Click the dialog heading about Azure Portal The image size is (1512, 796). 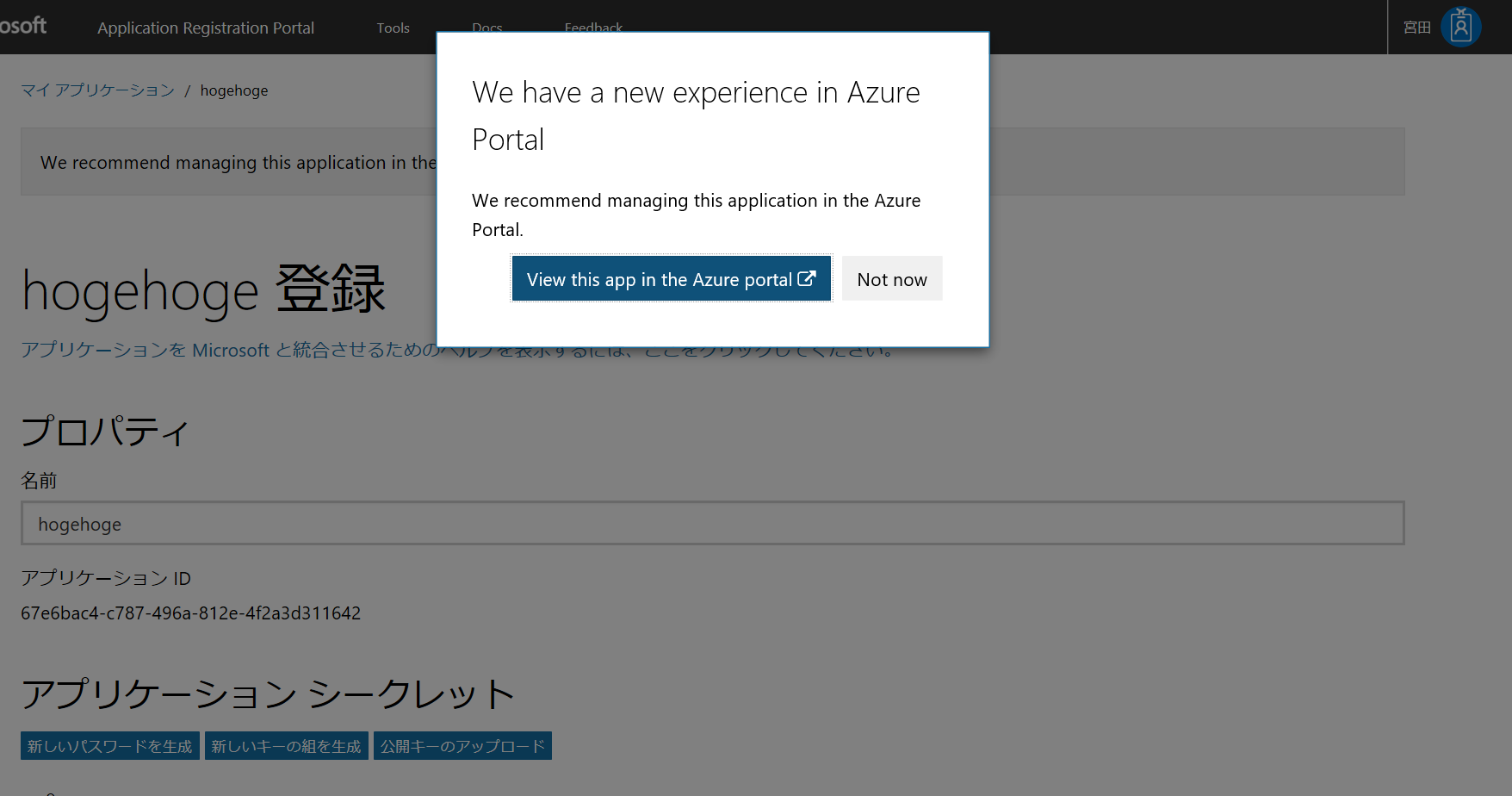point(696,115)
